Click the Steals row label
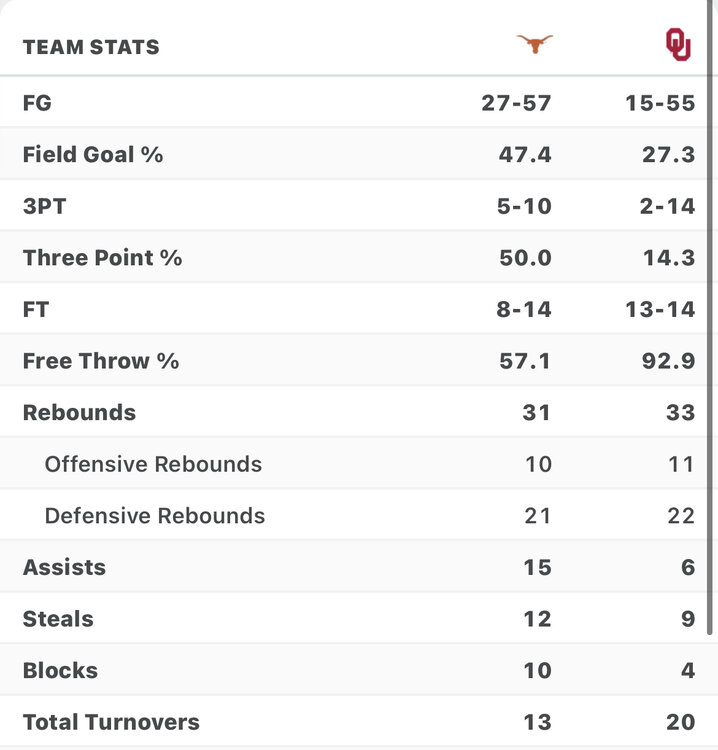Screen dimensions: 718x750 [x=58, y=619]
